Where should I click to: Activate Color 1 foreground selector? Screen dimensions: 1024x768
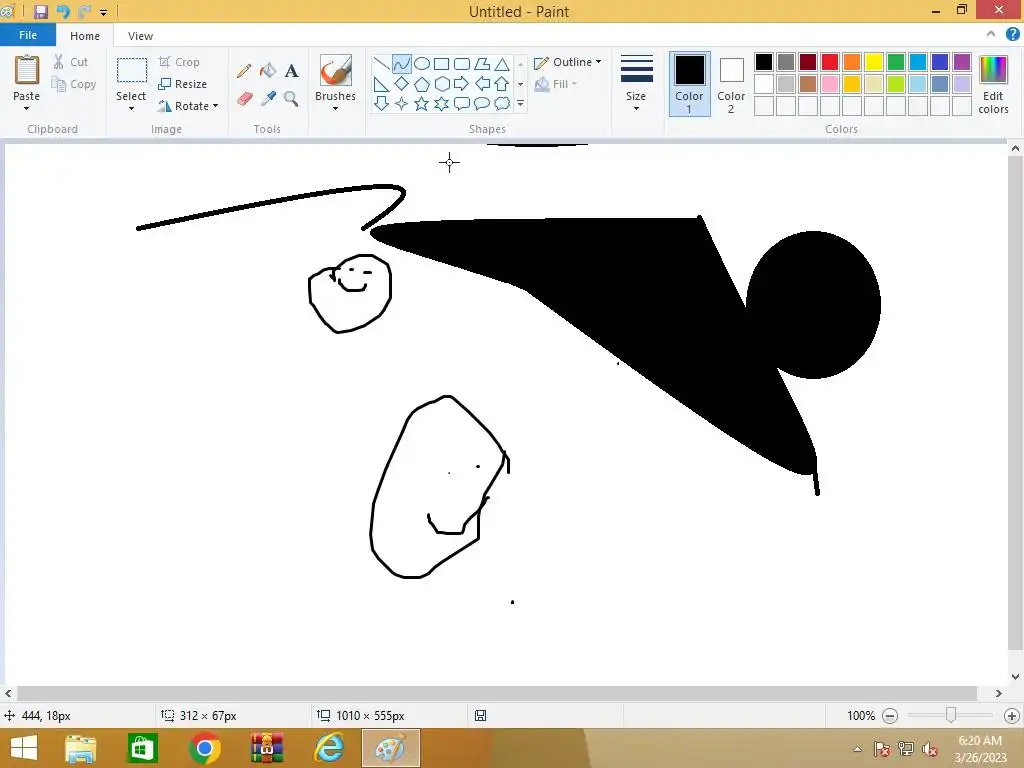690,84
